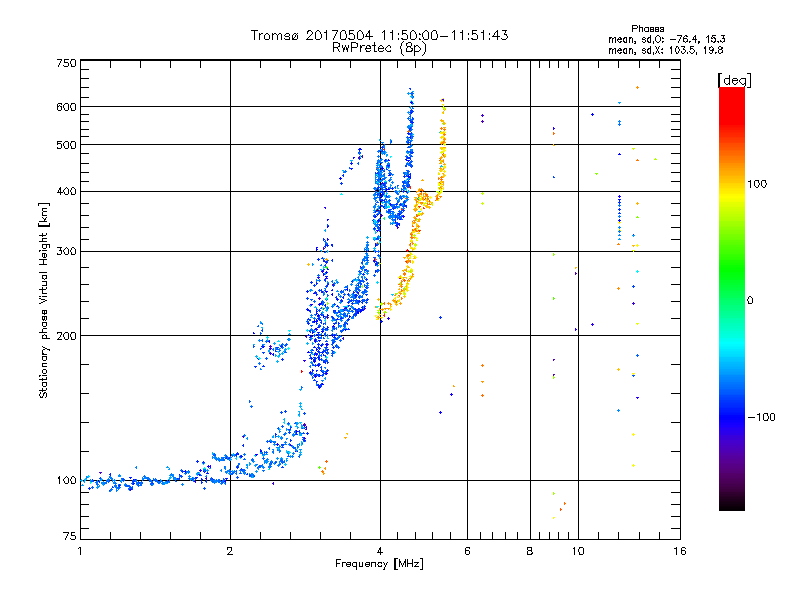Click the x-axis tick label '1'
The image size is (800, 600).
pos(80,551)
